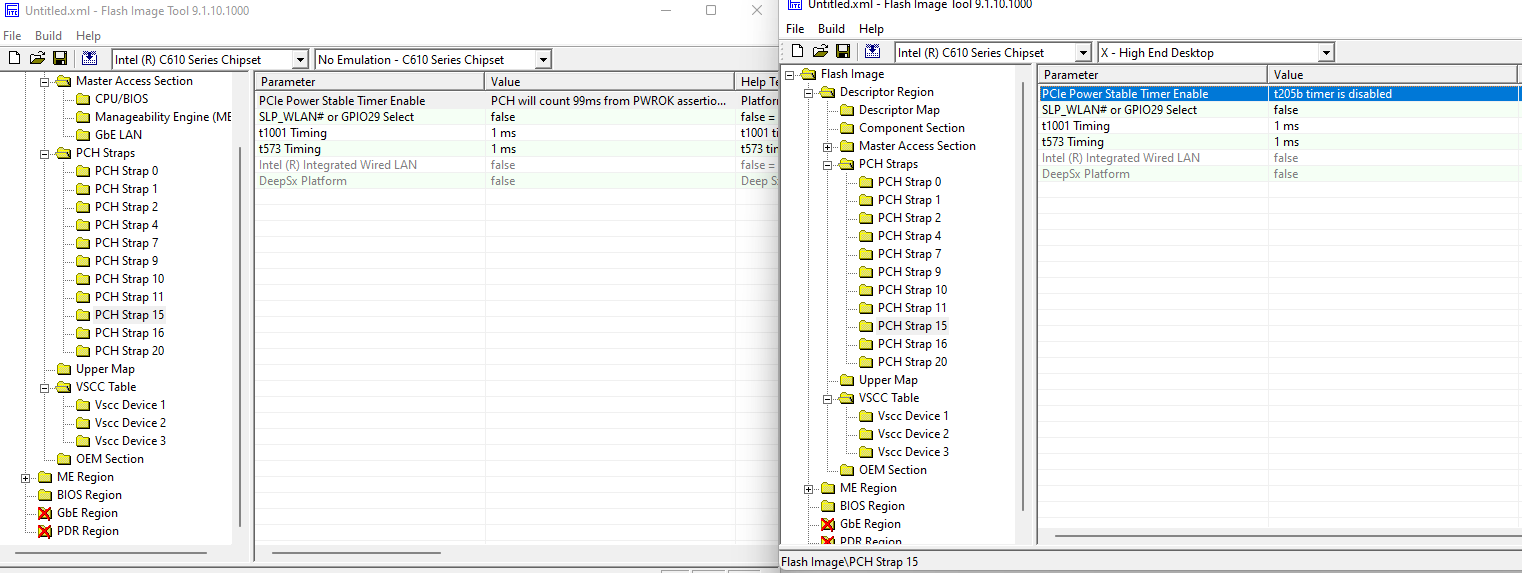Collapse Descriptor Region in right tree

coord(809,92)
